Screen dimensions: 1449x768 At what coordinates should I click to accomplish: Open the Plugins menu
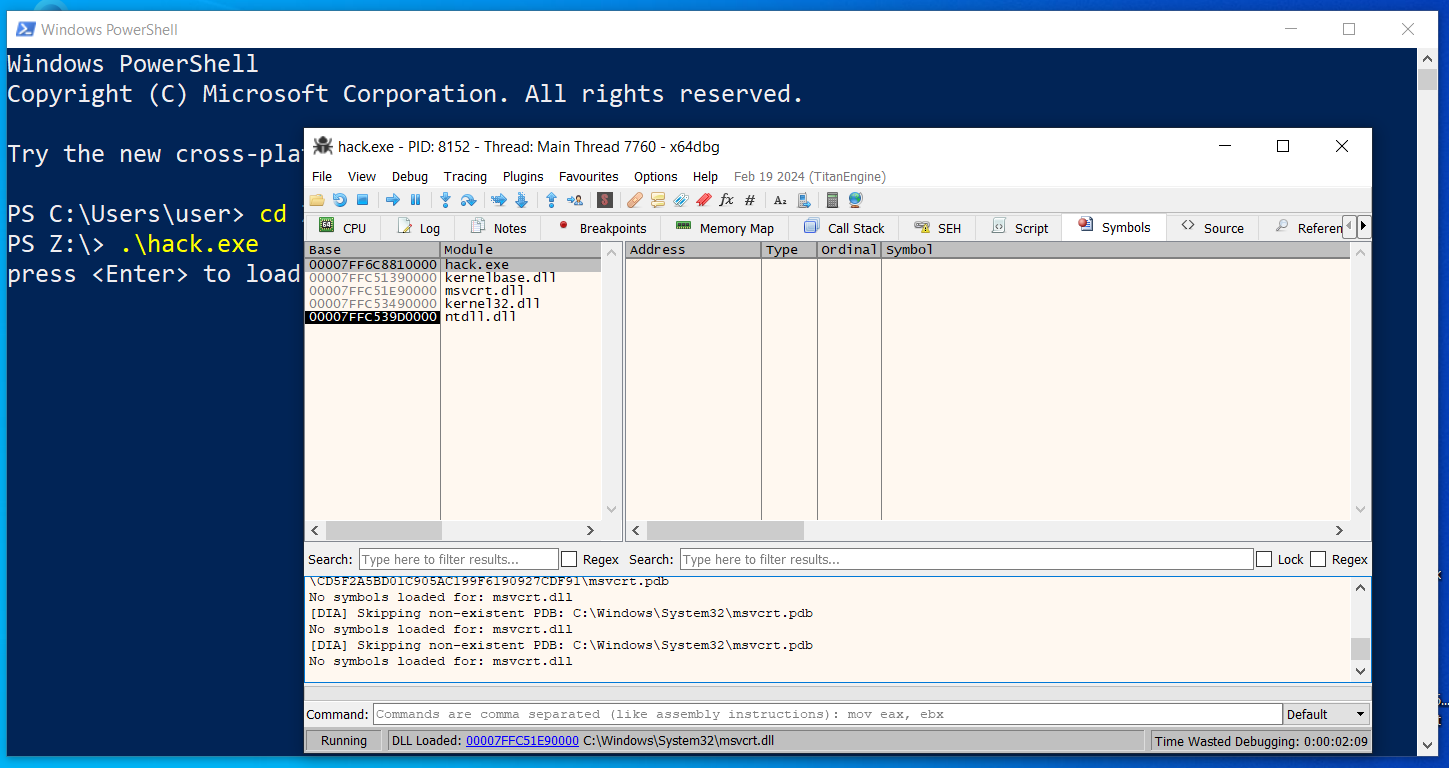[x=523, y=176]
